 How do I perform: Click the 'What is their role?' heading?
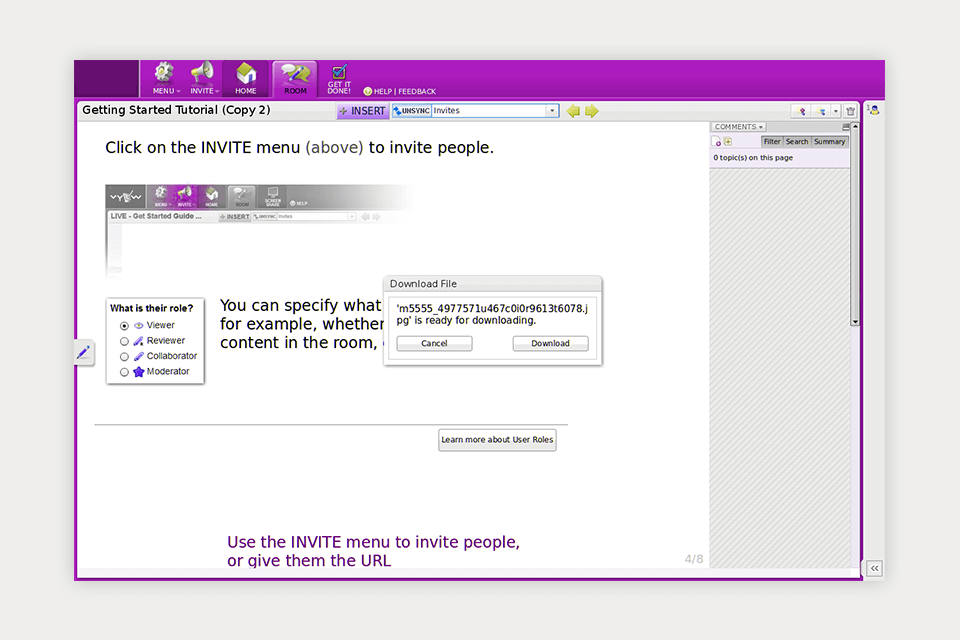point(151,308)
